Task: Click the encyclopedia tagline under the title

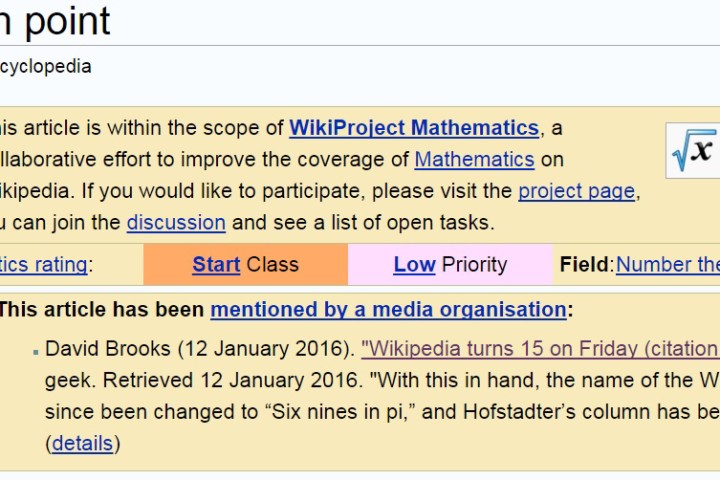Action: pos(45,67)
